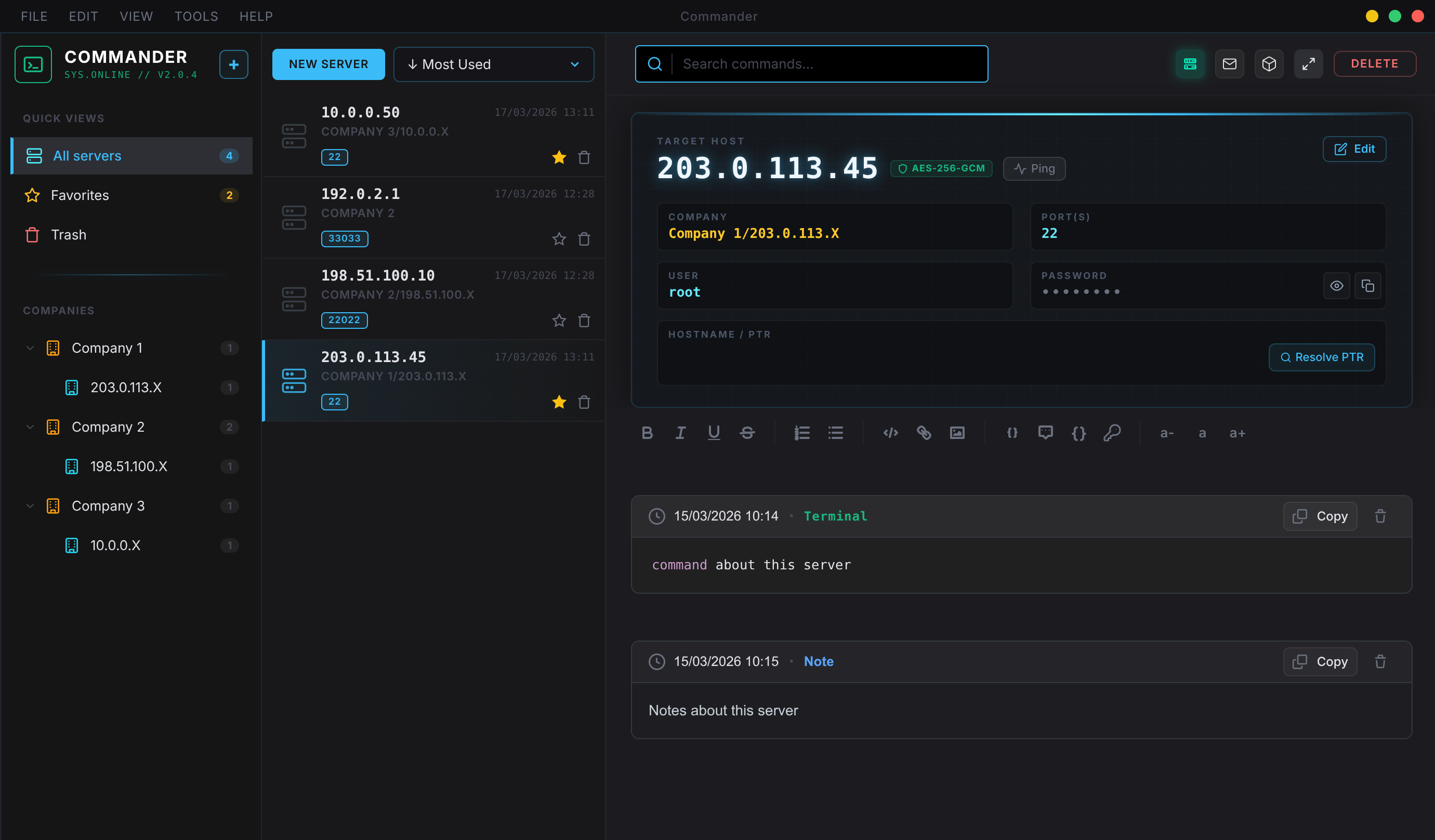Select Favorites quick view
The width and height of the screenshot is (1435, 840).
[x=131, y=195]
